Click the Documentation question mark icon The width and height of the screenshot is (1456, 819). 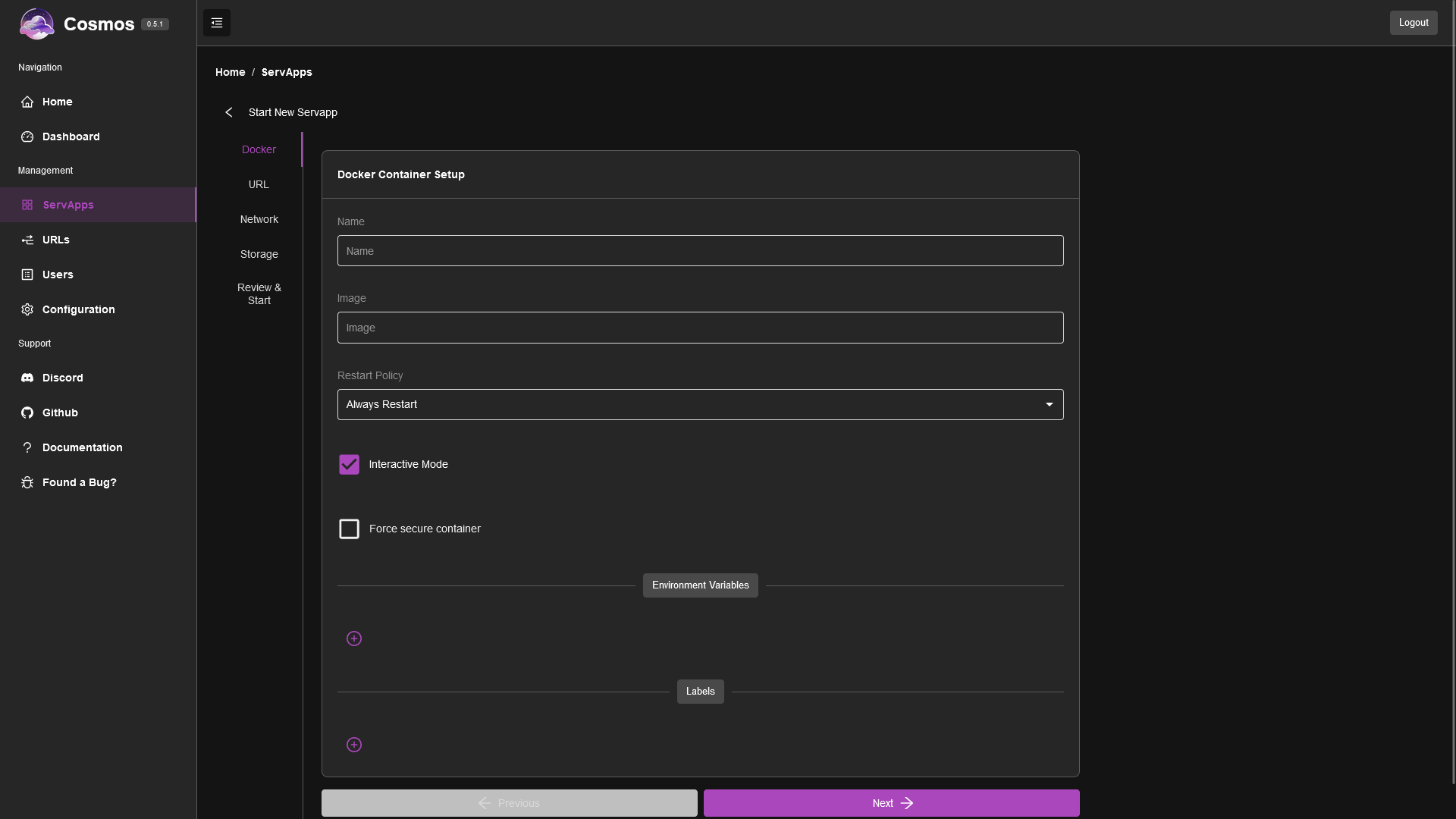coord(27,447)
